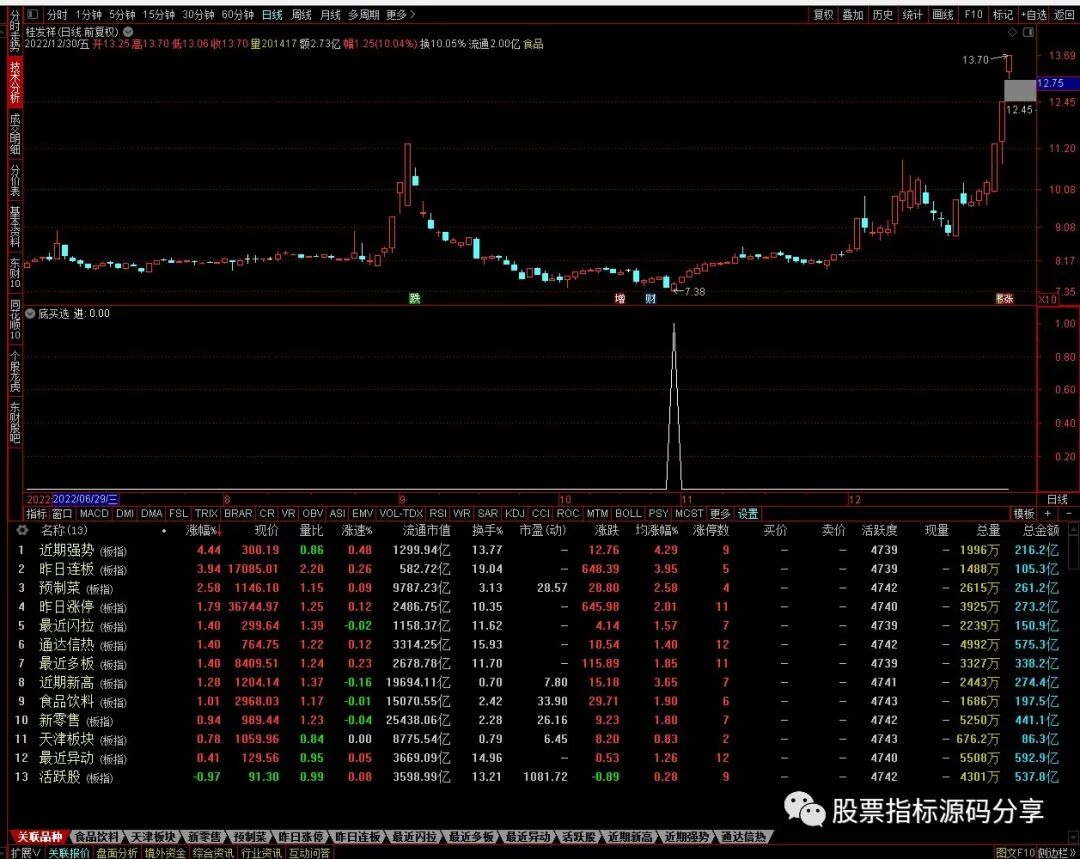1080x859 pixels.
Task: Select the BRAR indicator
Action: (238, 514)
